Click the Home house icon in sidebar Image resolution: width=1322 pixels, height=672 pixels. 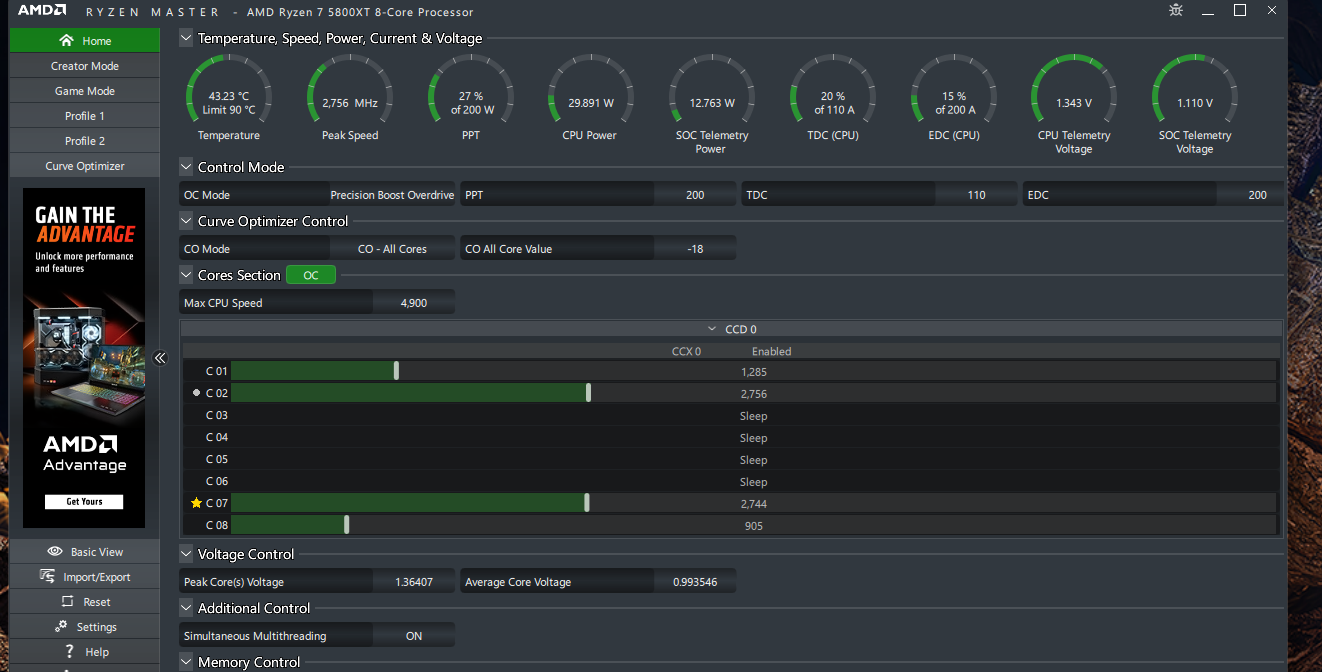66,41
